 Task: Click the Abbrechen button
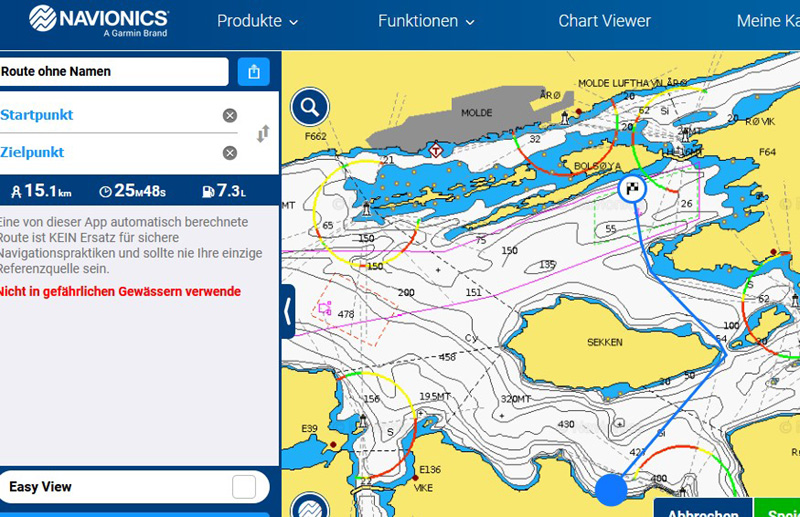coord(703,509)
